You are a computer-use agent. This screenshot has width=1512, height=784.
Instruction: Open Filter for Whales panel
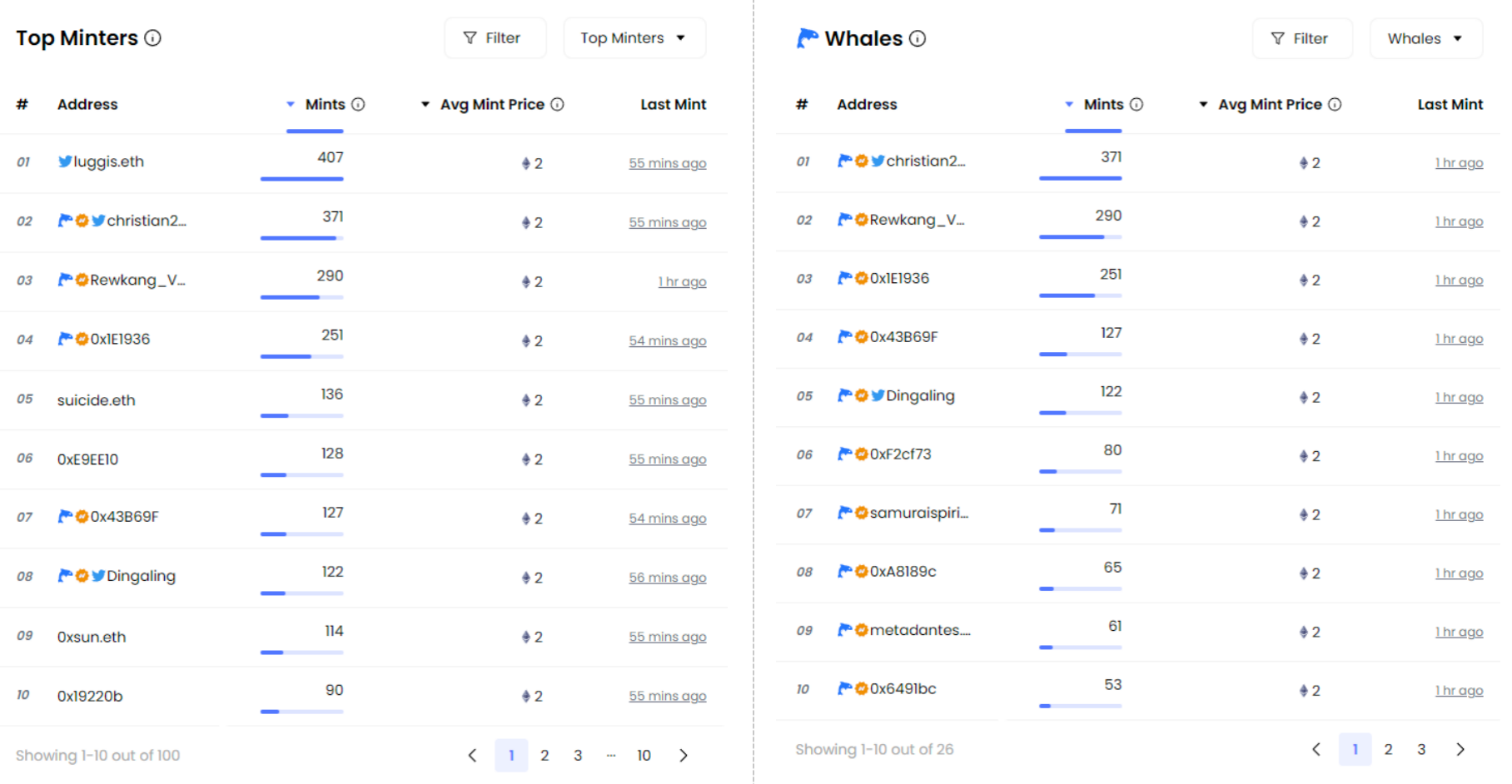(1302, 38)
